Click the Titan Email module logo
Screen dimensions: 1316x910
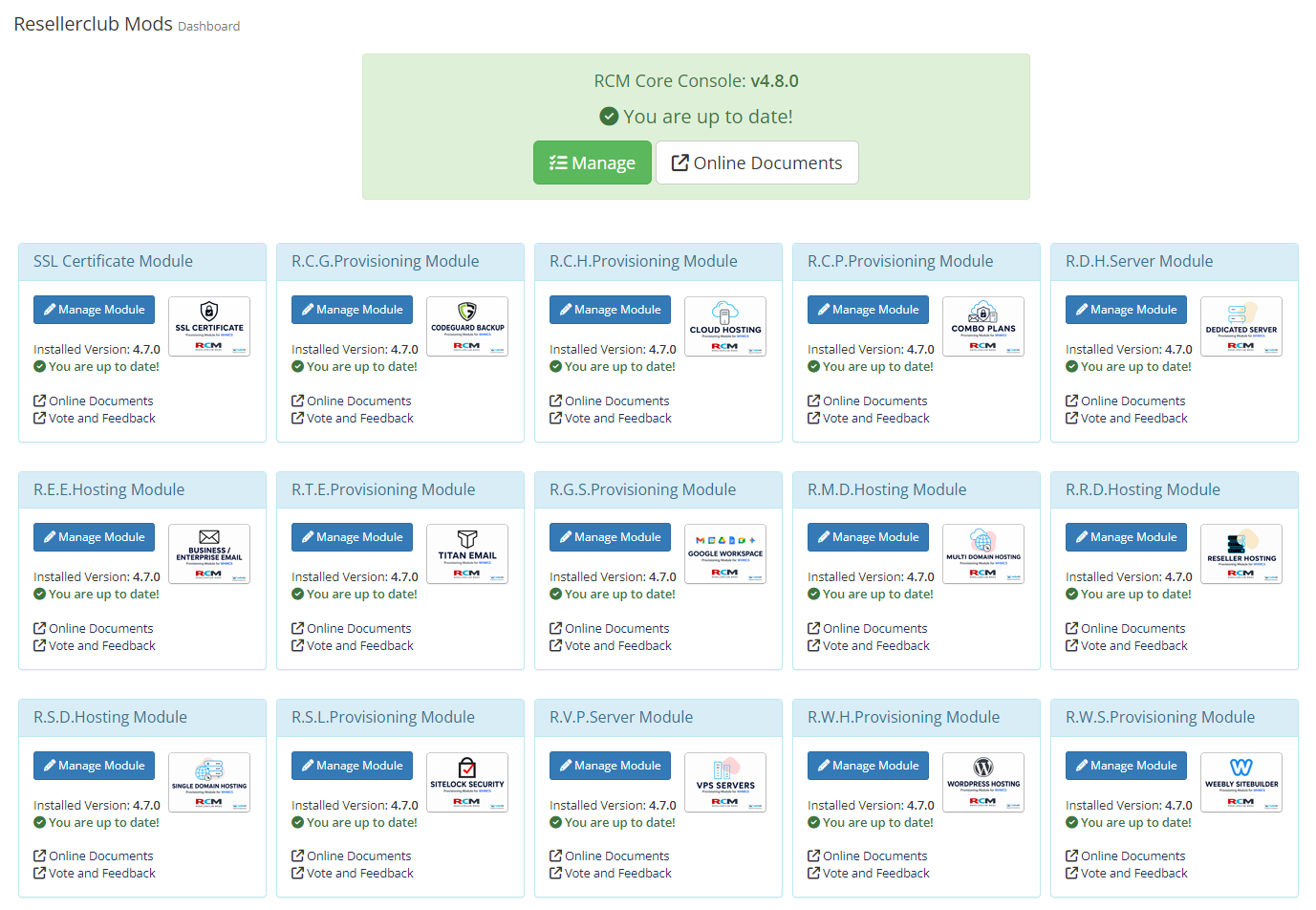[x=467, y=553]
